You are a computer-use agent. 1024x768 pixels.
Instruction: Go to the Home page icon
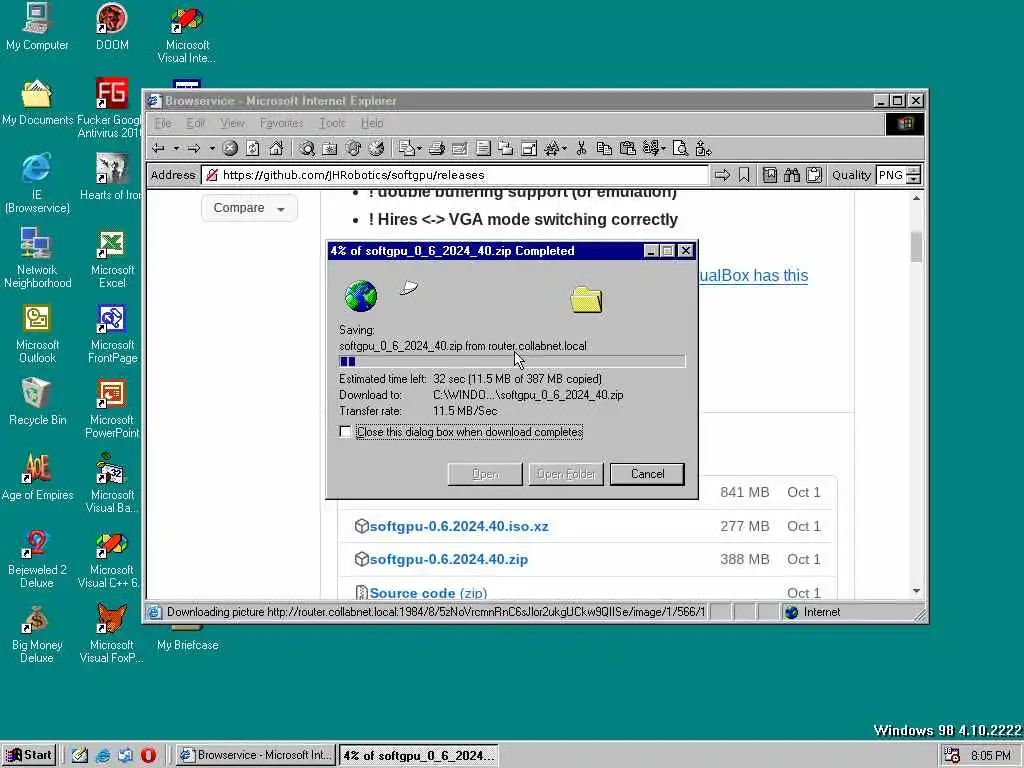276,149
